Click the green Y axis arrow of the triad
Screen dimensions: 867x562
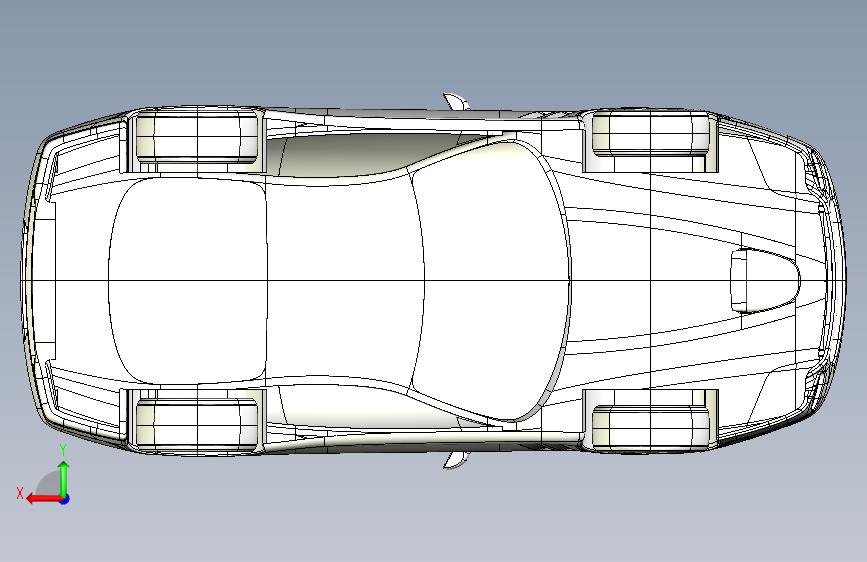pyautogui.click(x=64, y=478)
